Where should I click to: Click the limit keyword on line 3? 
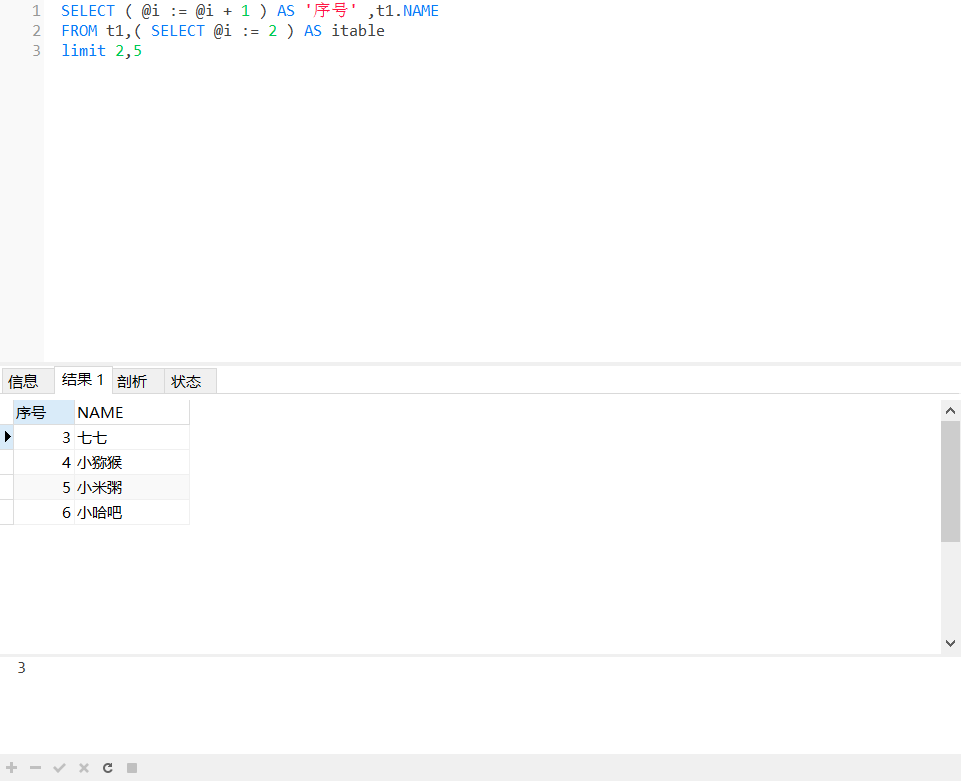(x=83, y=51)
